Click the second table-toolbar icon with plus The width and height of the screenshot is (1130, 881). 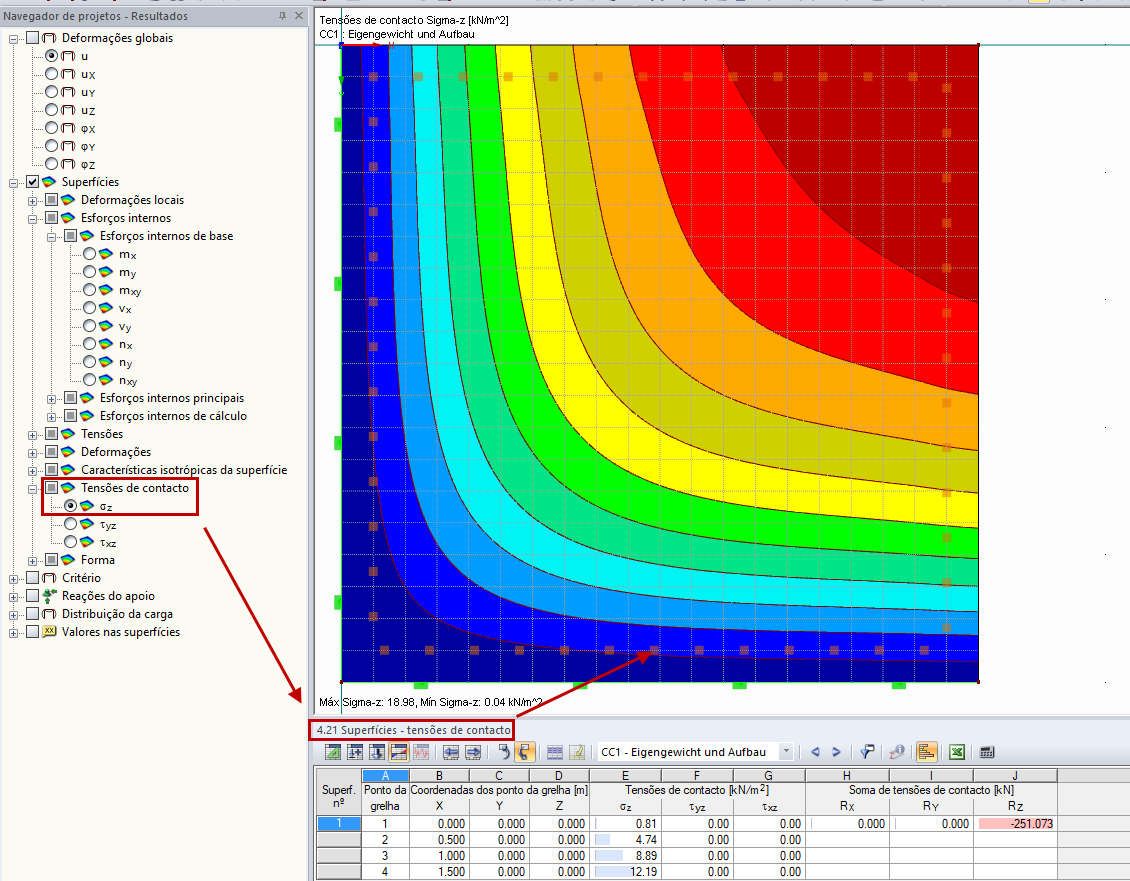coord(355,752)
